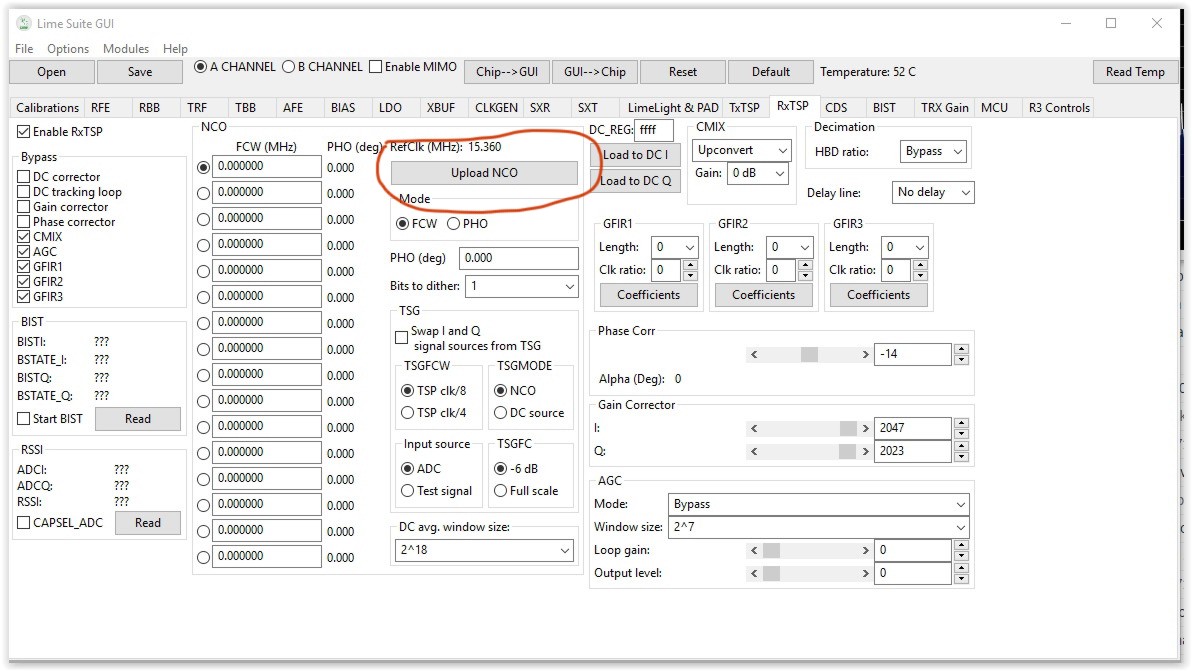Switch to the Calibrations tab
The height and width of the screenshot is (671, 1192).
47,108
